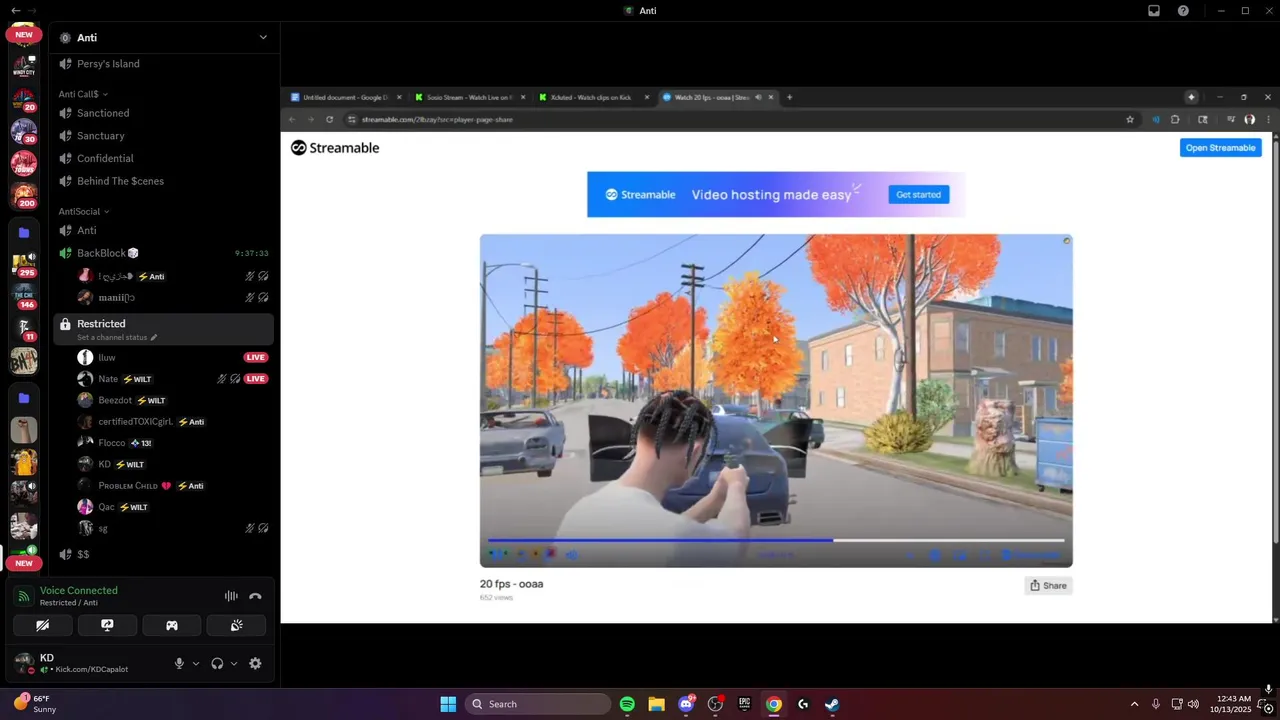Reload the Streamable page
This screenshot has width=1280, height=720.
(x=330, y=119)
